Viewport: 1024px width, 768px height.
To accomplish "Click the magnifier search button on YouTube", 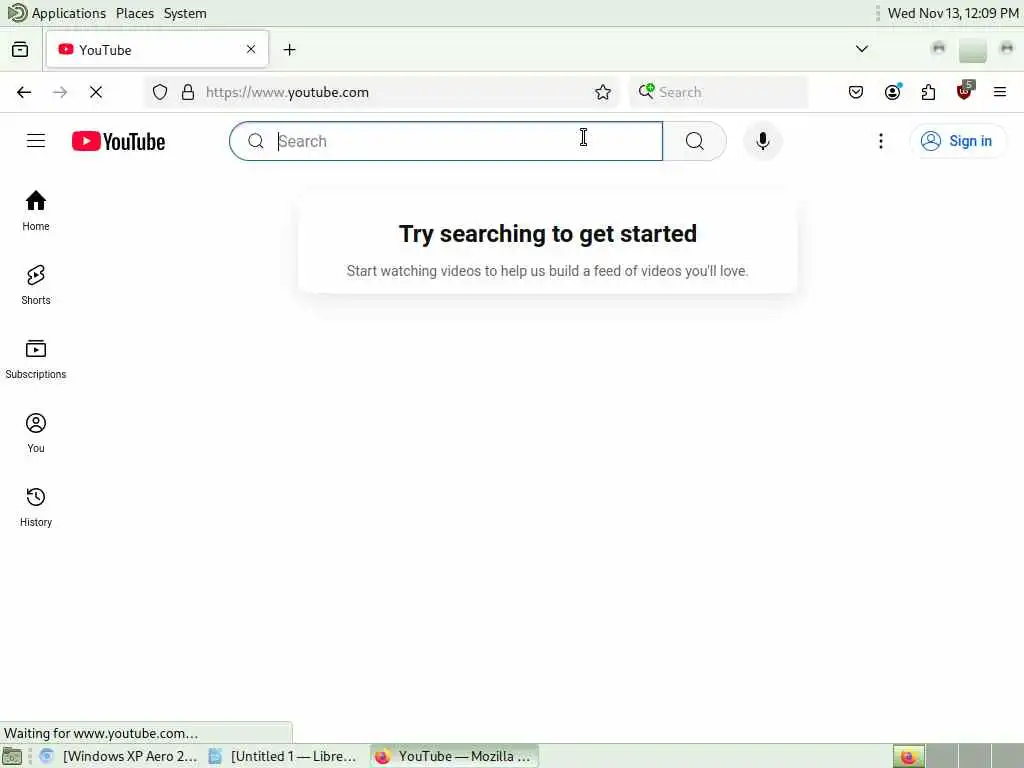I will tap(695, 141).
